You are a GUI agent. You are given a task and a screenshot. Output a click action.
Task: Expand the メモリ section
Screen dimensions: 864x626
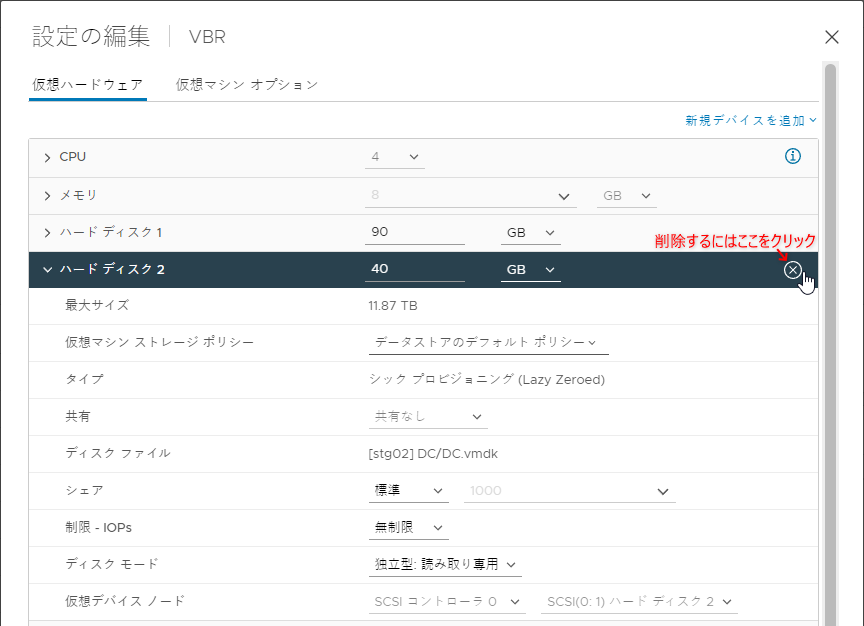pos(47,196)
